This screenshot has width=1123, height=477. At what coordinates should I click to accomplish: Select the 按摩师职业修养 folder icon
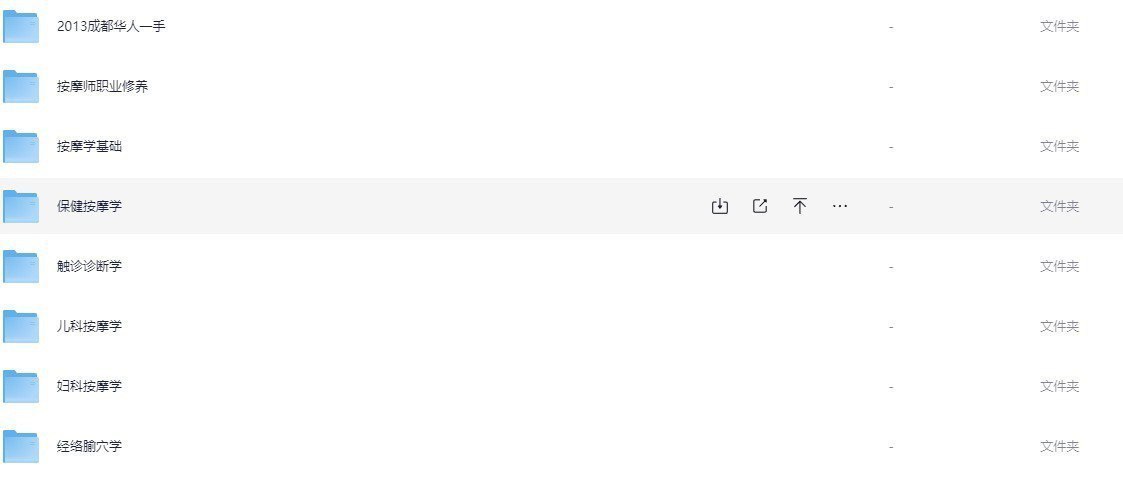[x=21, y=87]
